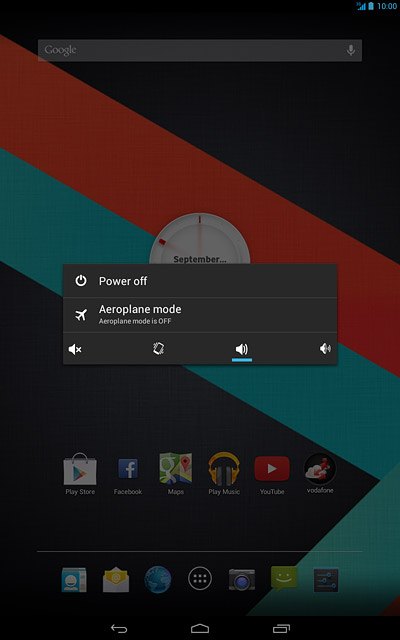Select the sound-on ringer mode
The image size is (400, 640).
point(242,349)
